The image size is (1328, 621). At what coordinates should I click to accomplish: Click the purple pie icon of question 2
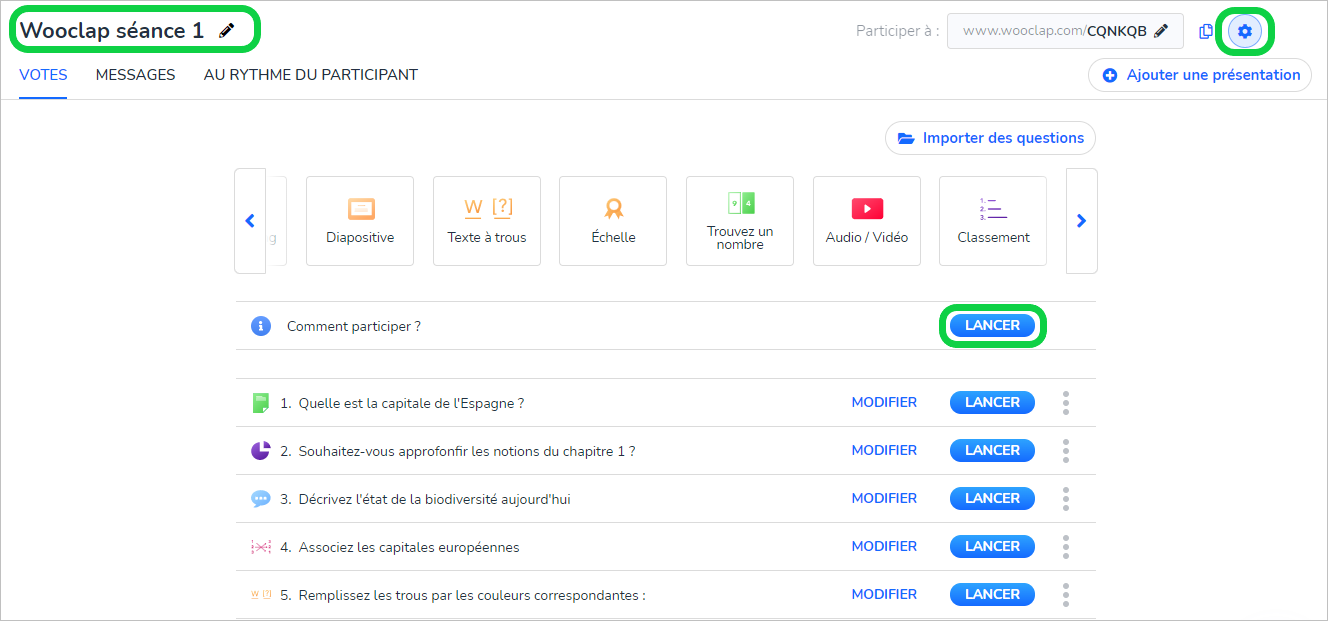pyautogui.click(x=261, y=451)
